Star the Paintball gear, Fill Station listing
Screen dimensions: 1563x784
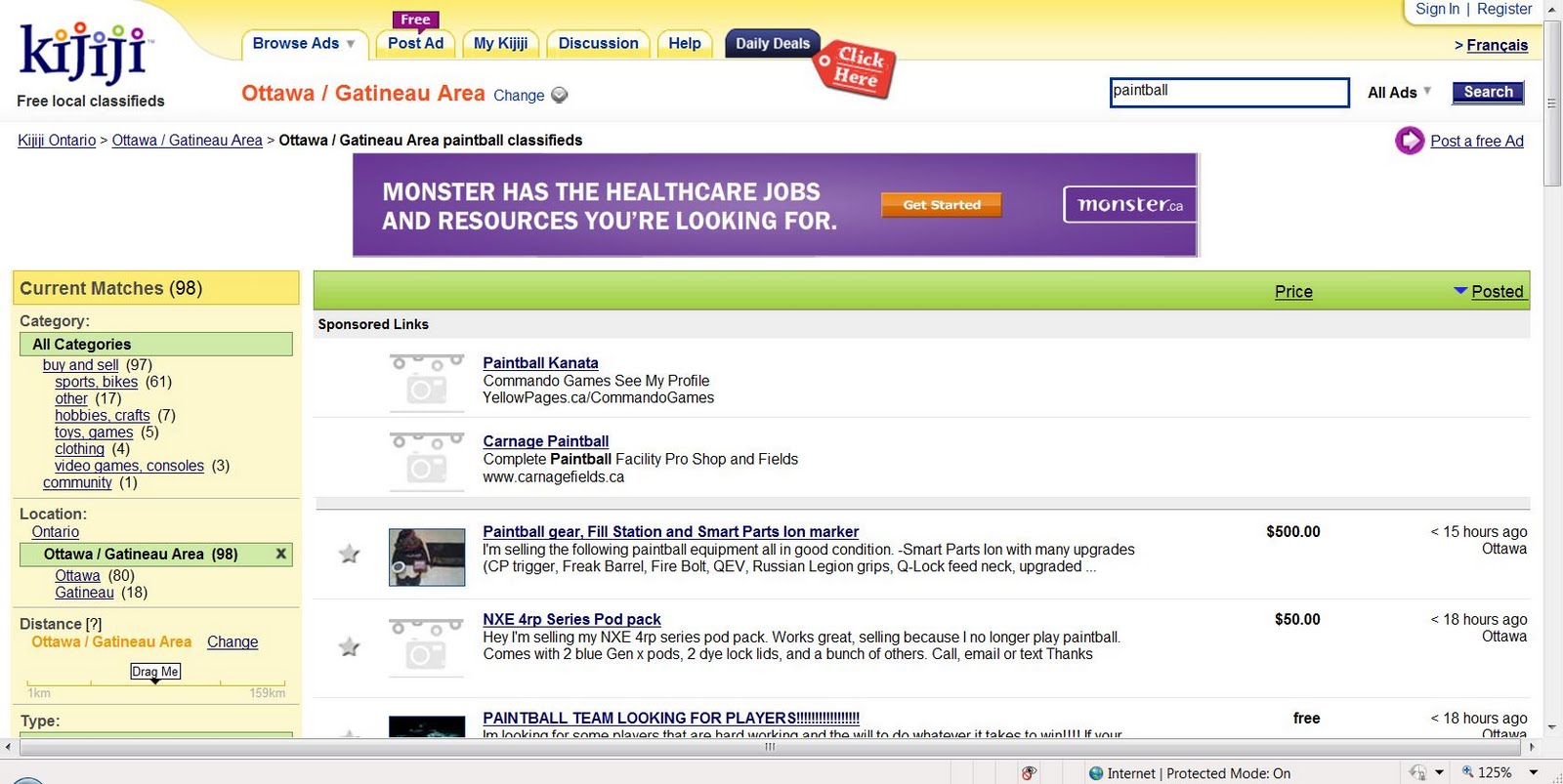(349, 555)
